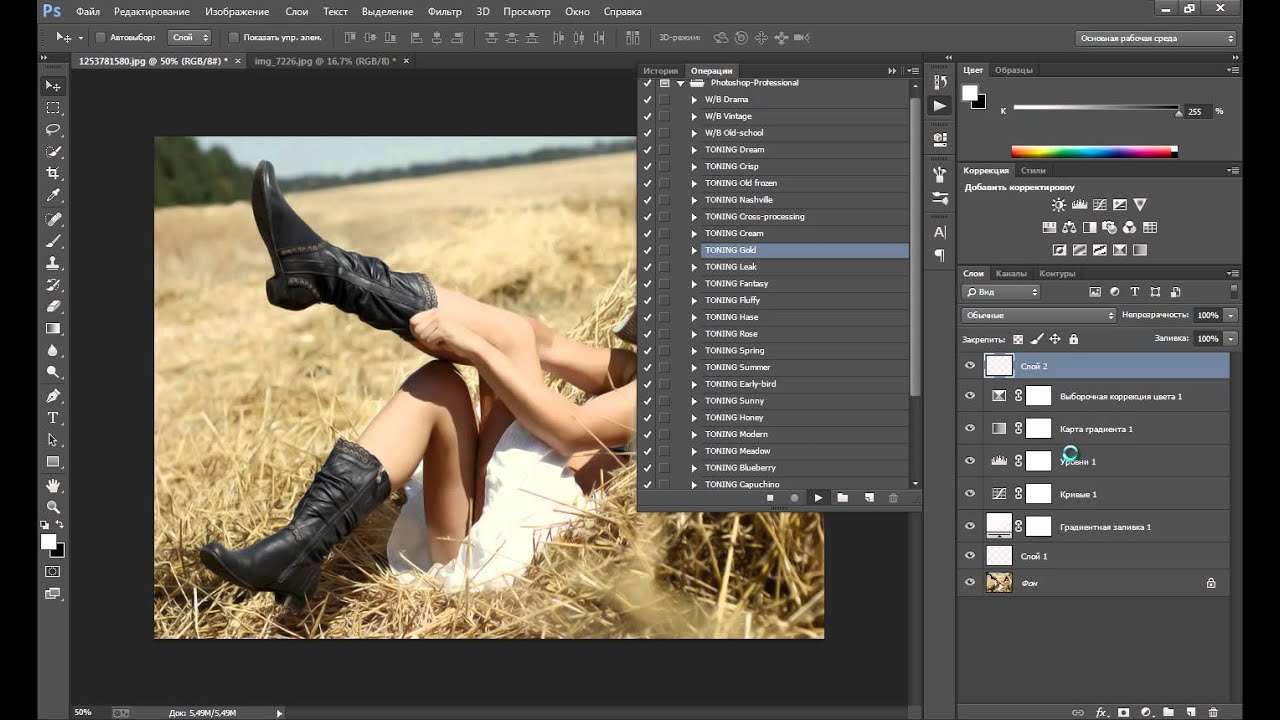Open the Заливка fill dropdown arrow
The image size is (1280, 720).
point(1231,339)
